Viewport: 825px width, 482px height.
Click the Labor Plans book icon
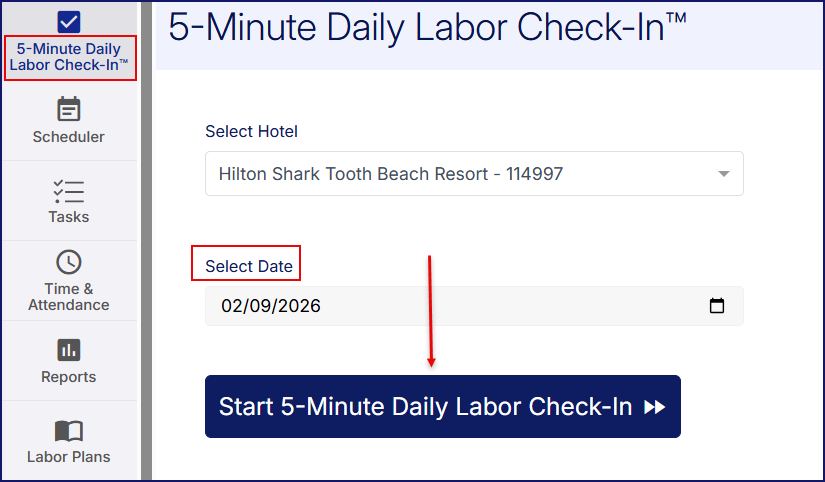(68, 431)
